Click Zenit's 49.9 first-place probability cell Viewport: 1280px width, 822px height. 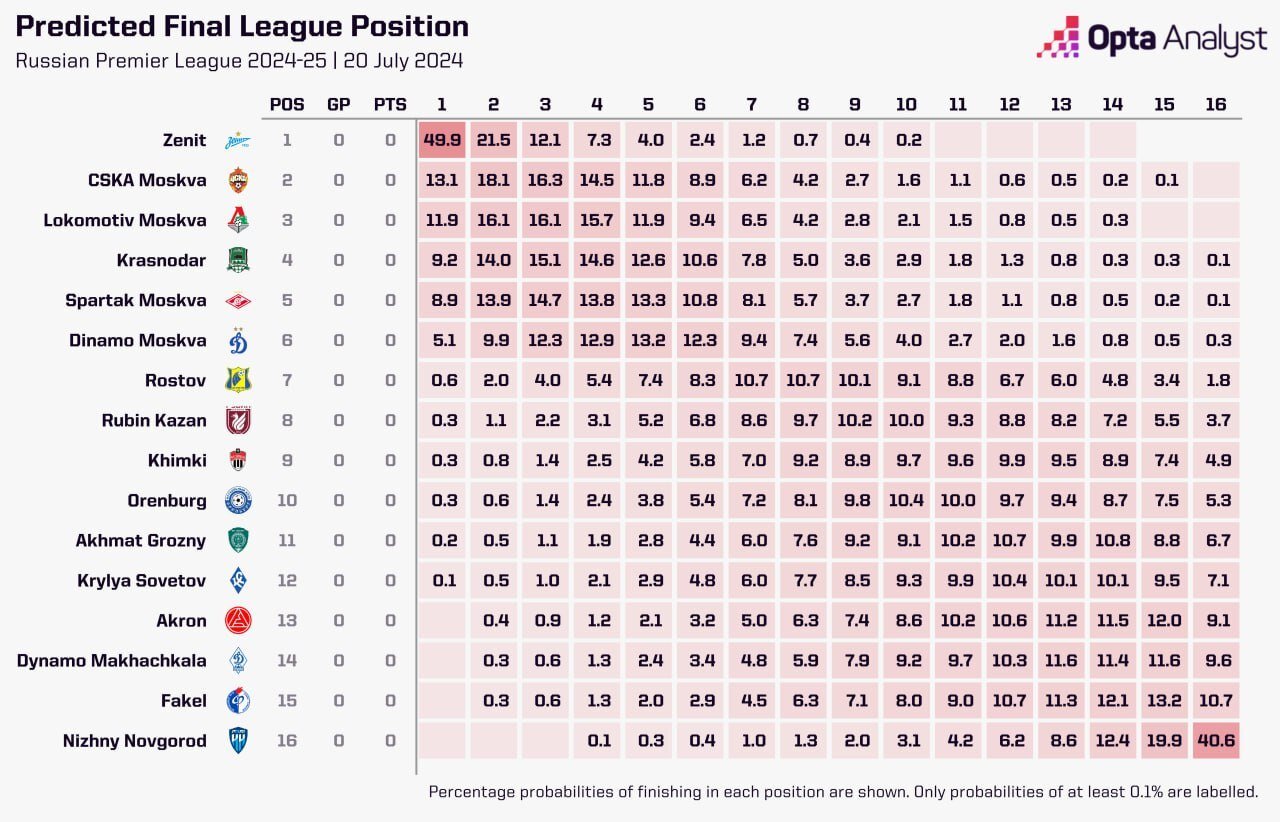[x=442, y=141]
